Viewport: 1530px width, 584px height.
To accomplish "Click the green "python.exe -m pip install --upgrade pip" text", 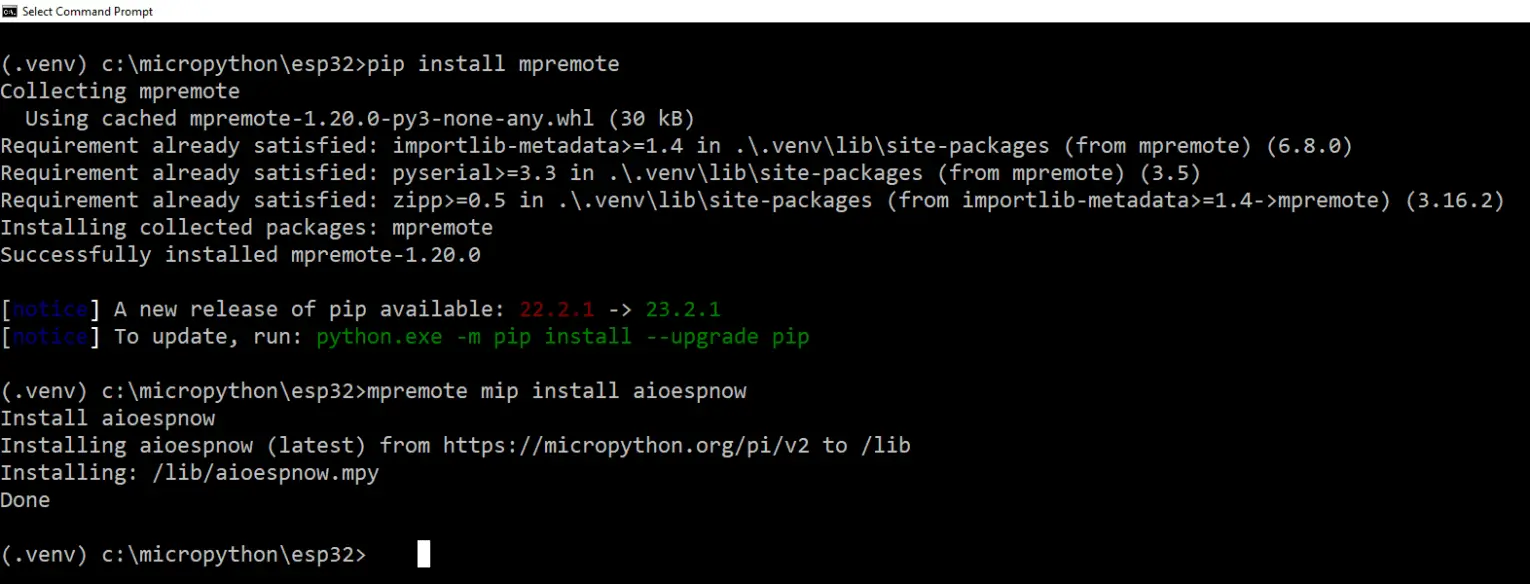I will pyautogui.click(x=562, y=336).
